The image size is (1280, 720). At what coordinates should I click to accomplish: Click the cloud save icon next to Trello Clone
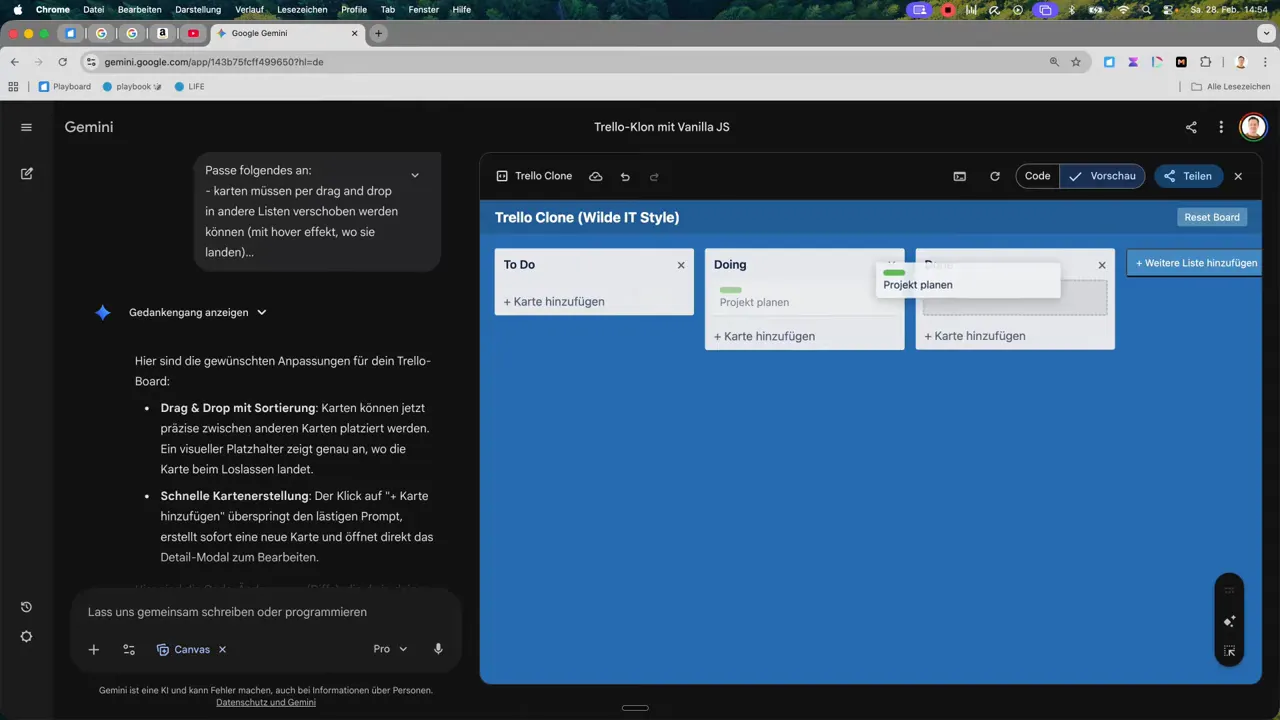595,176
